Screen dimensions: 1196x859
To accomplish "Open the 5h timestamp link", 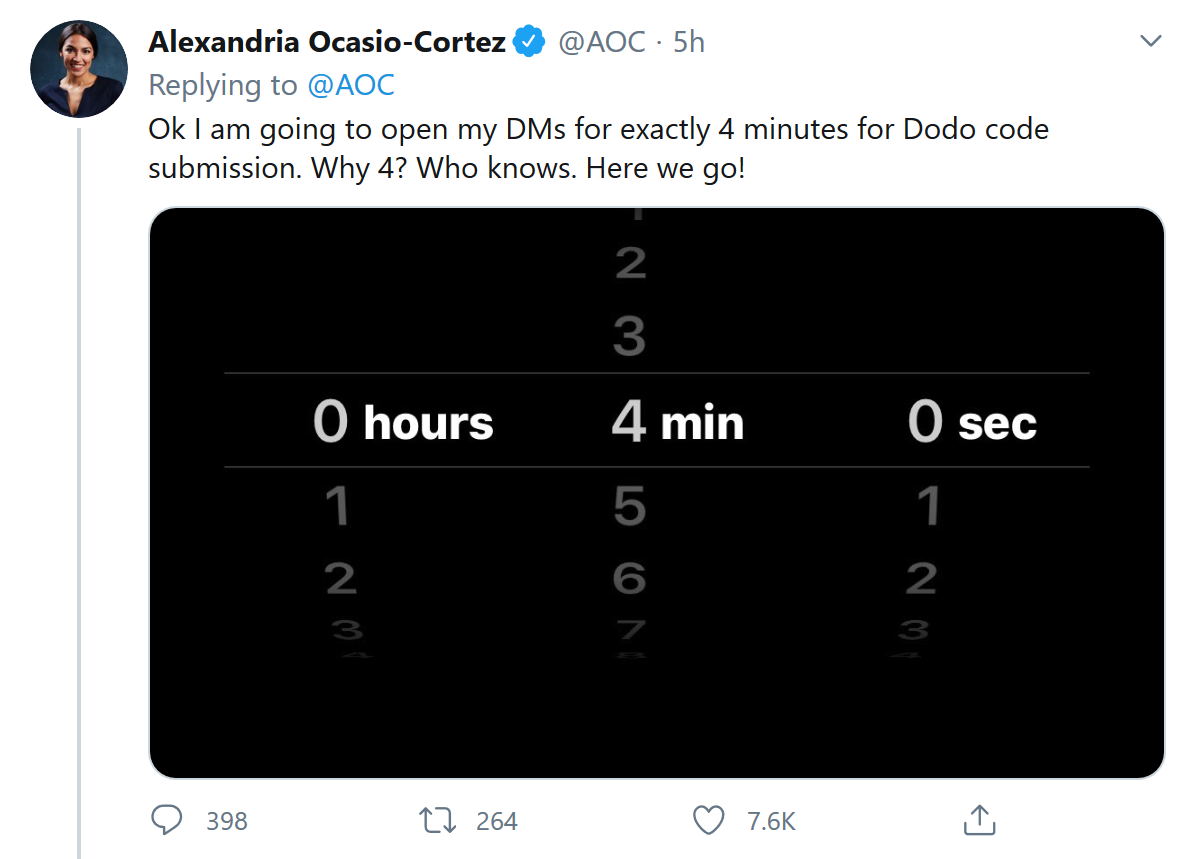I will click(x=688, y=42).
